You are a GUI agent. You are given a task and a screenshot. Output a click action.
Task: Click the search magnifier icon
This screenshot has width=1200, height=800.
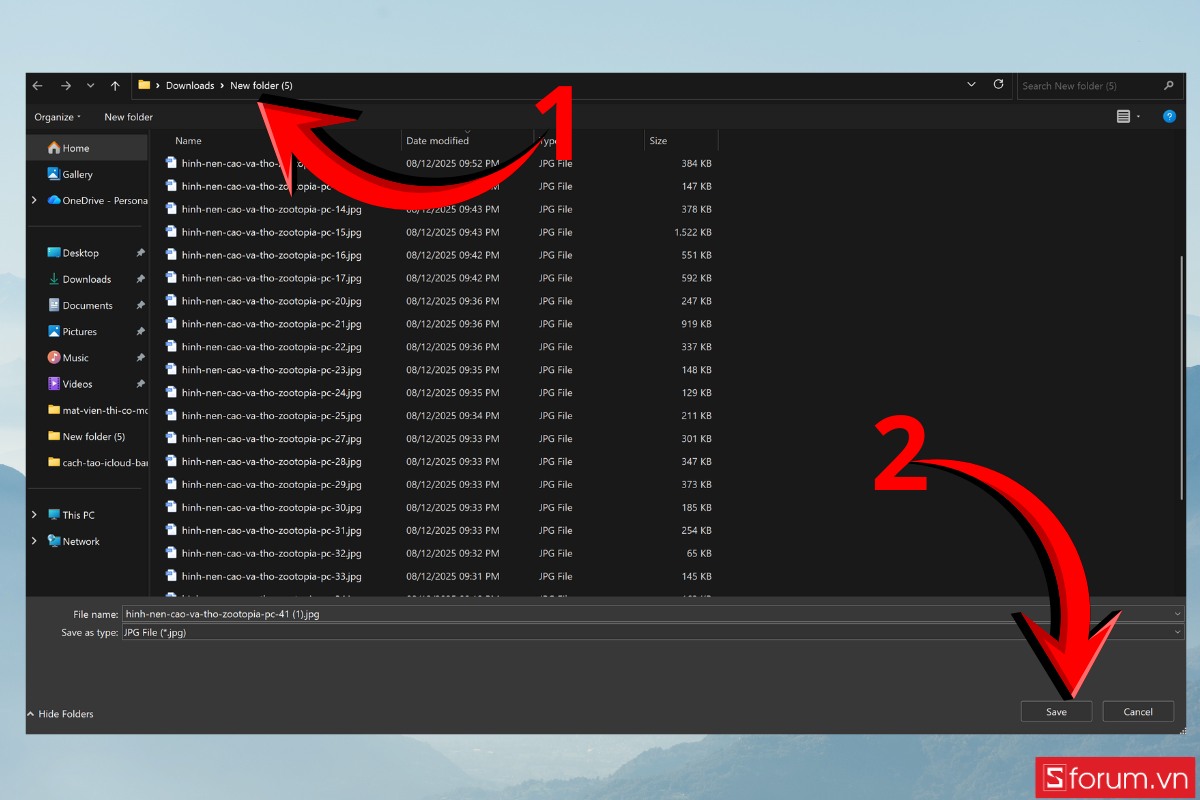1169,86
